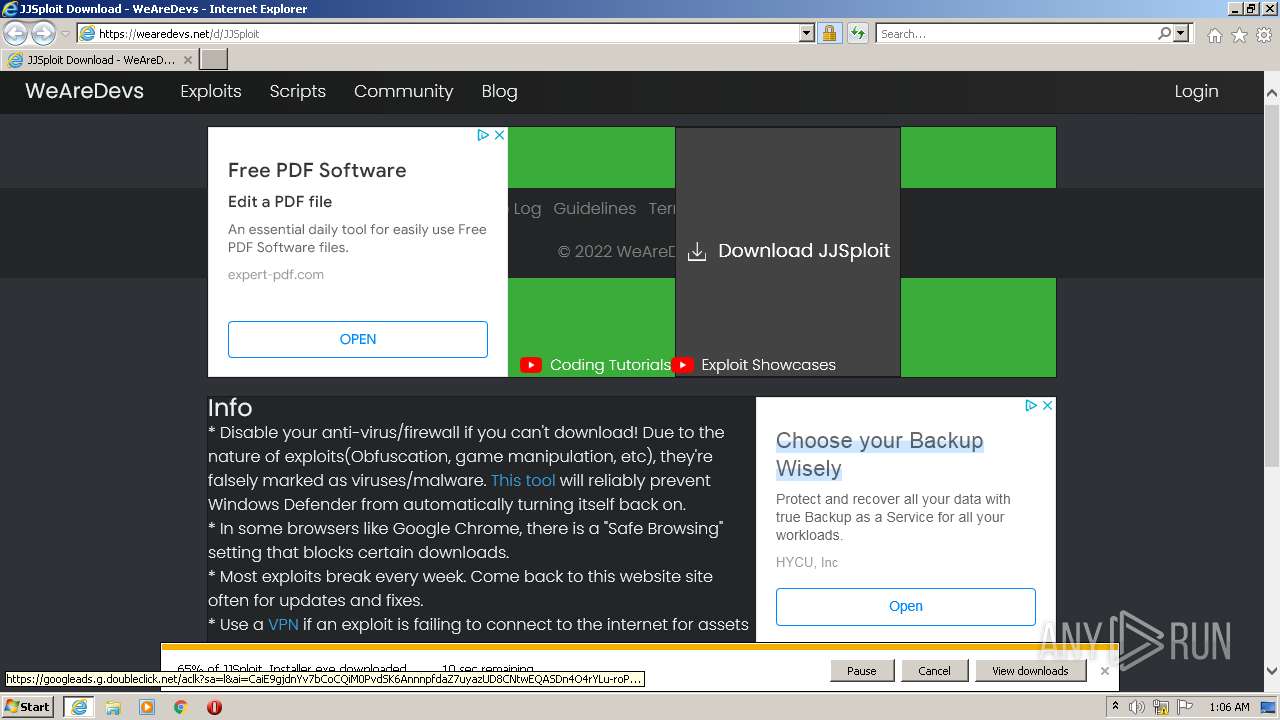Open media player taskbar icon
Image resolution: width=1280 pixels, height=720 pixels.
point(147,707)
